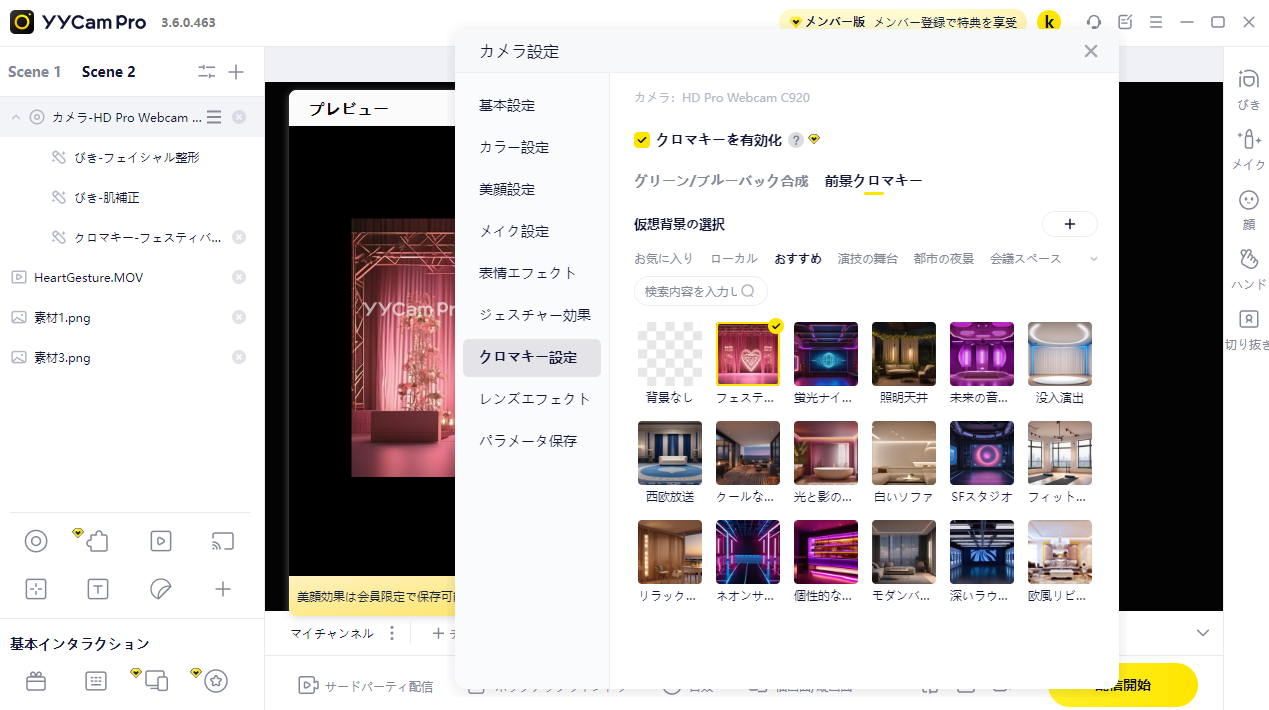Open the 切り抜き cutout sidebar icon
The image size is (1269, 710).
tap(1248, 328)
